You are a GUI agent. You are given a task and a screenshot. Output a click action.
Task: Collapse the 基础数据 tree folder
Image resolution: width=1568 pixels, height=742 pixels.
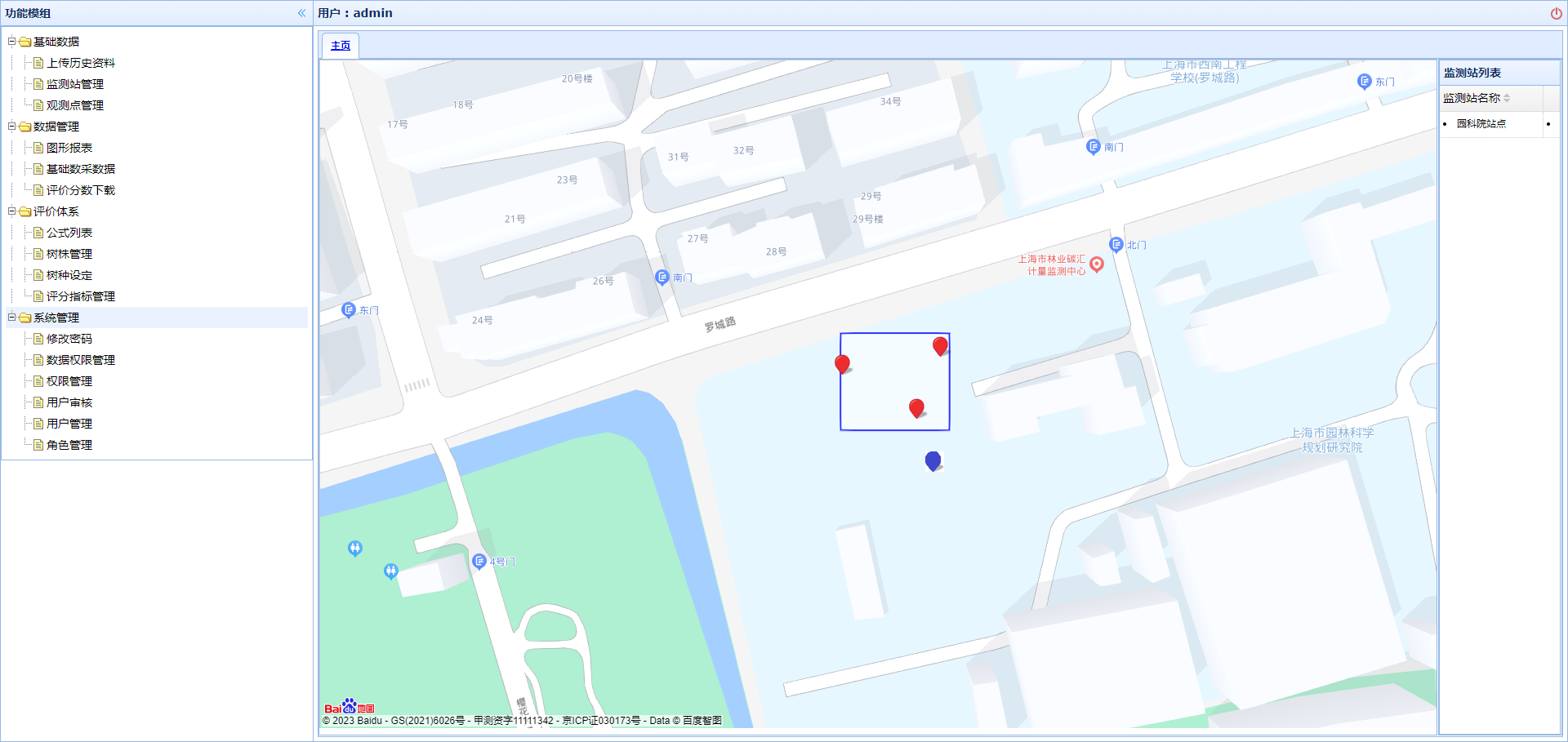point(12,41)
